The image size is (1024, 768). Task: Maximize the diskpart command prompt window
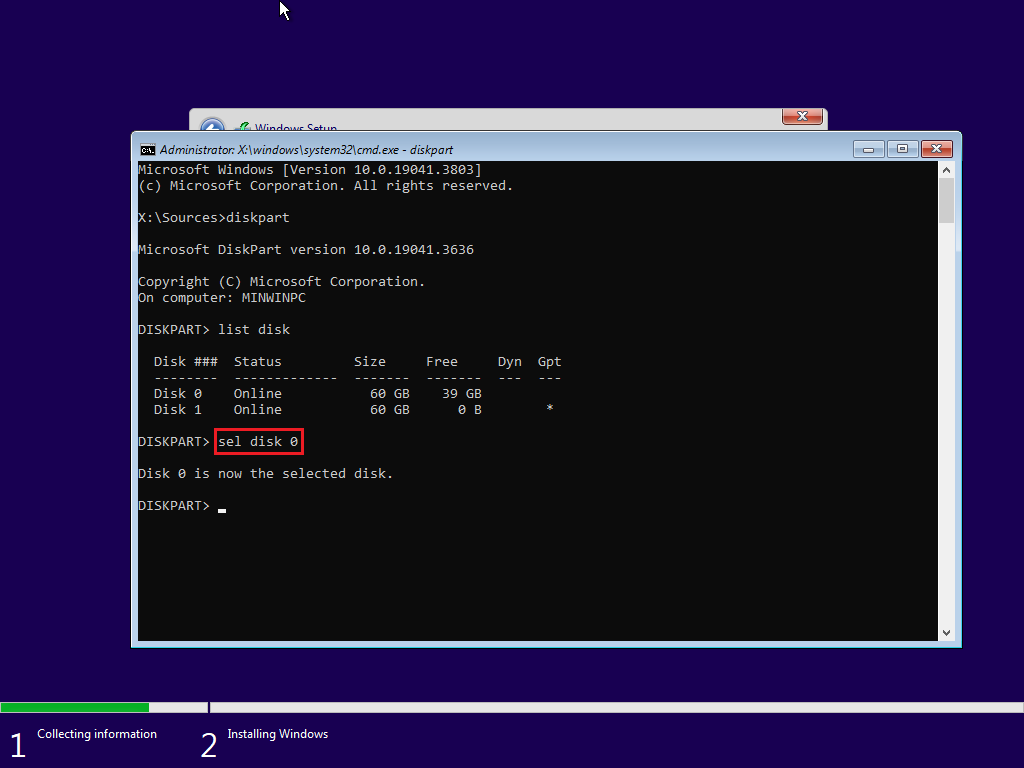pyautogui.click(x=902, y=150)
